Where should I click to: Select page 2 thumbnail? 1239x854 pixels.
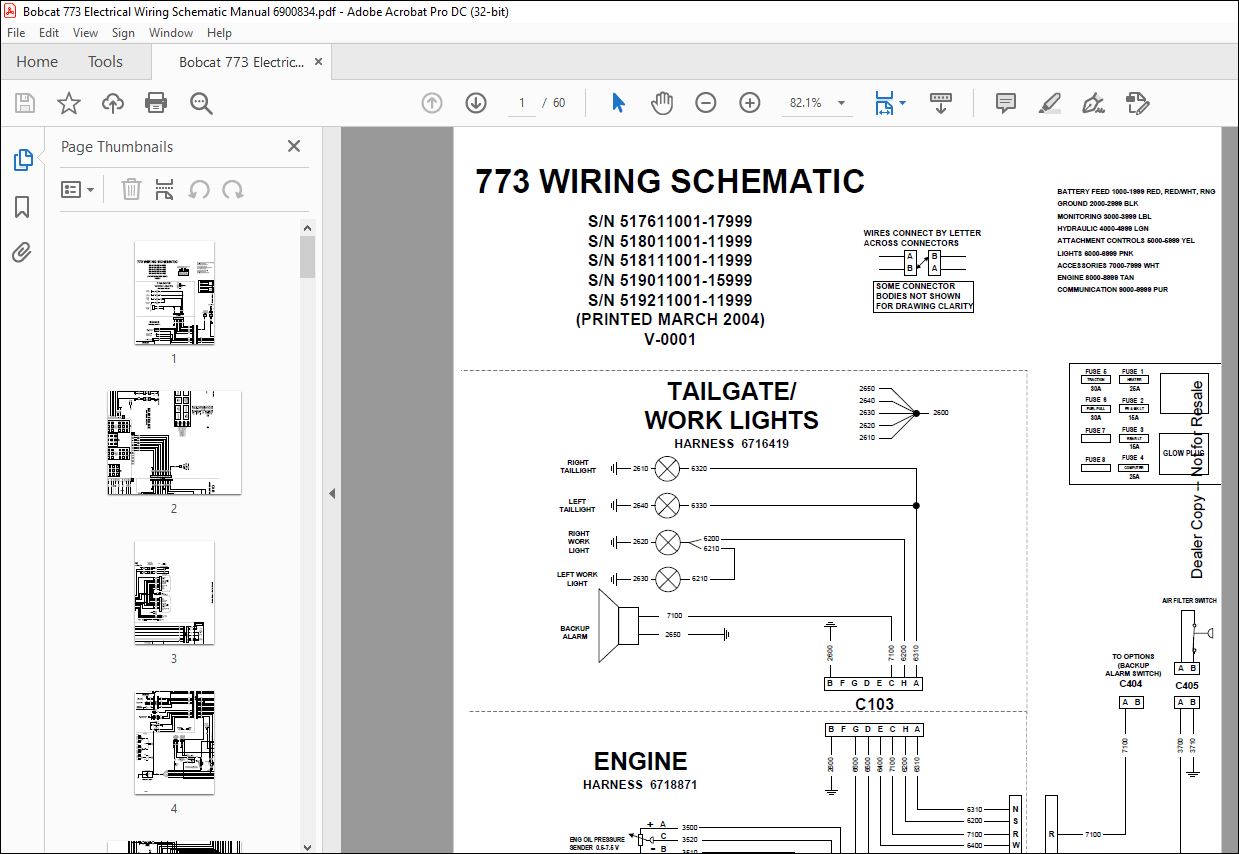(174, 442)
